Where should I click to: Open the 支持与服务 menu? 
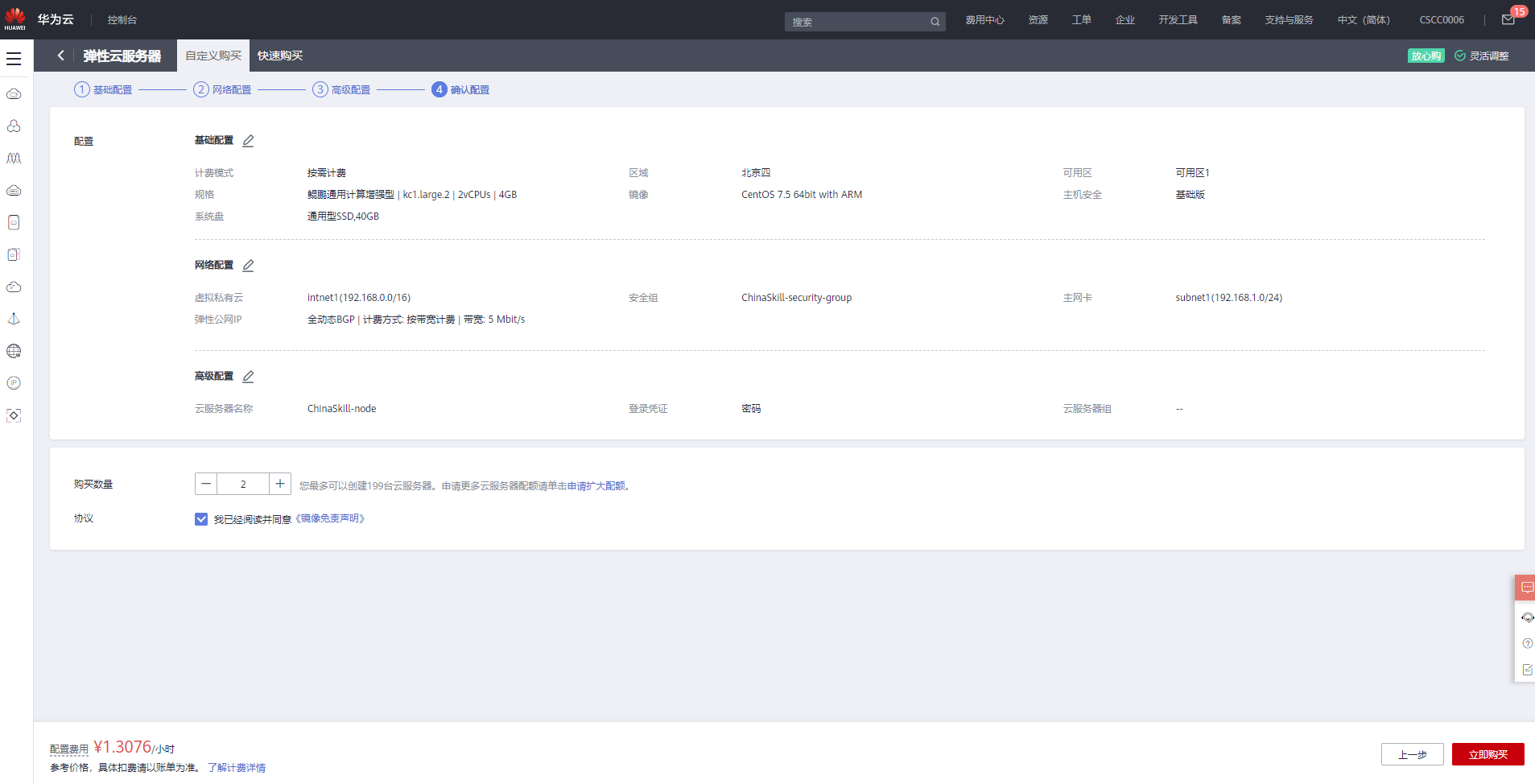(1289, 20)
